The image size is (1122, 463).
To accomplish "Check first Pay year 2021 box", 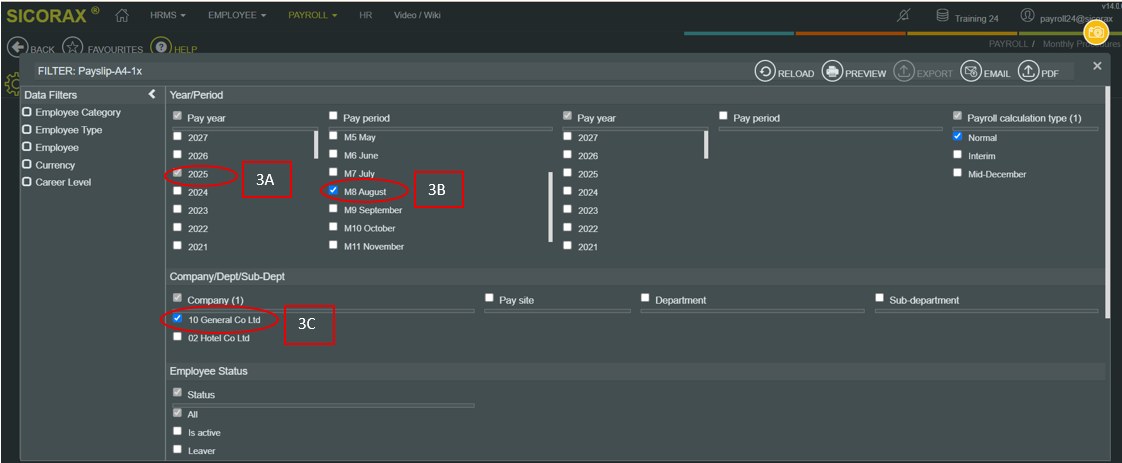I will coord(177,245).
